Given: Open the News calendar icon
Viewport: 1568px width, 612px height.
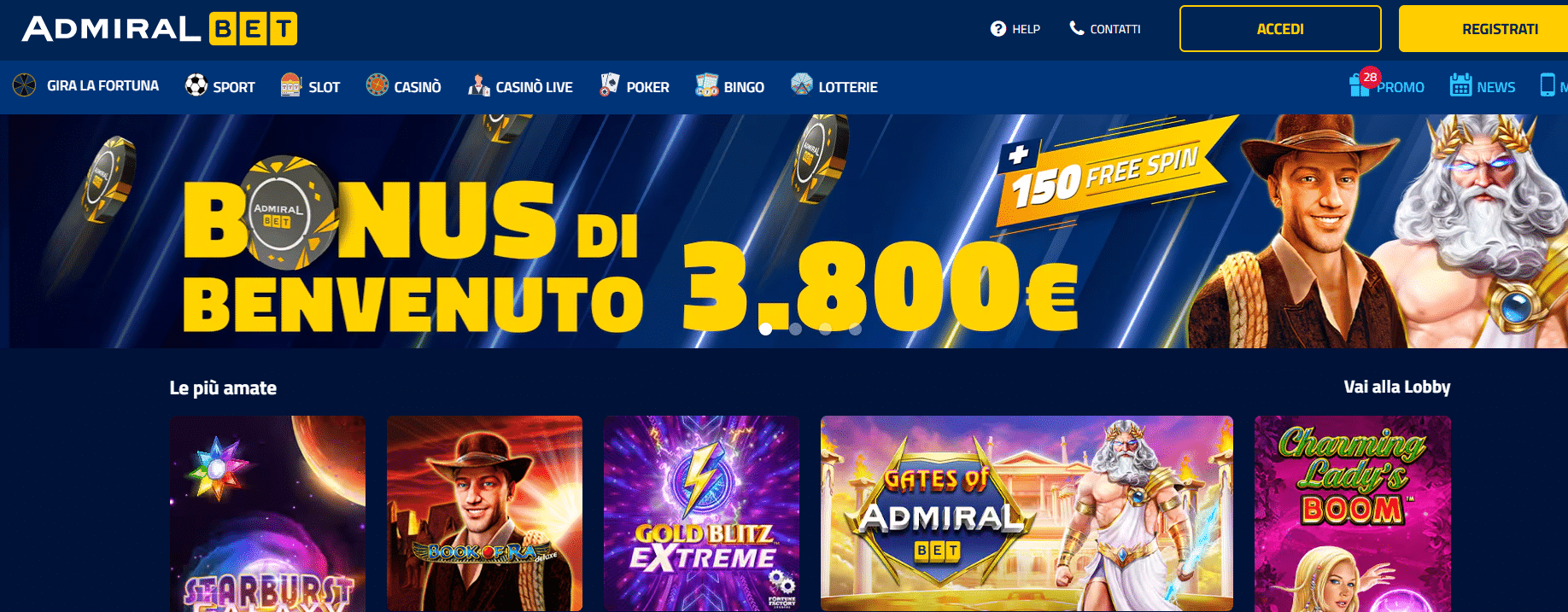Looking at the screenshot, I should [x=1460, y=85].
